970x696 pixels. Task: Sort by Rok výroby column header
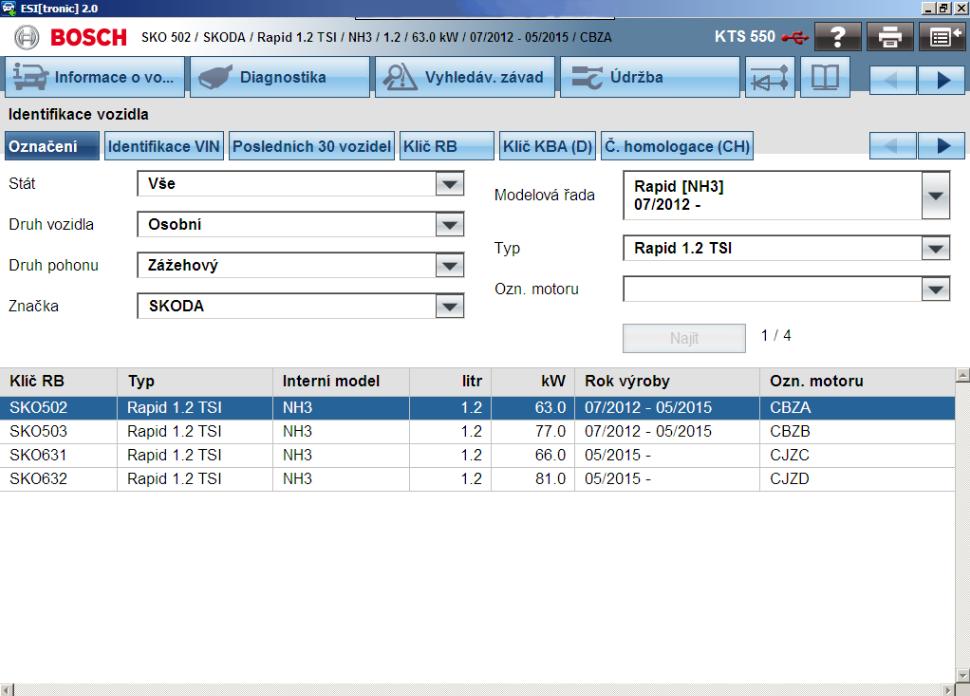point(667,382)
